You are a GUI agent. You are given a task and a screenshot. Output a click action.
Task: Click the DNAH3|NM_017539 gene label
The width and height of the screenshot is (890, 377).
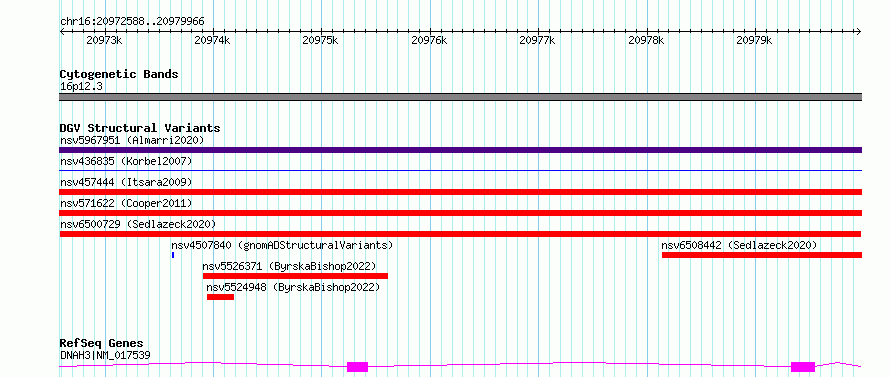pyautogui.click(x=105, y=355)
